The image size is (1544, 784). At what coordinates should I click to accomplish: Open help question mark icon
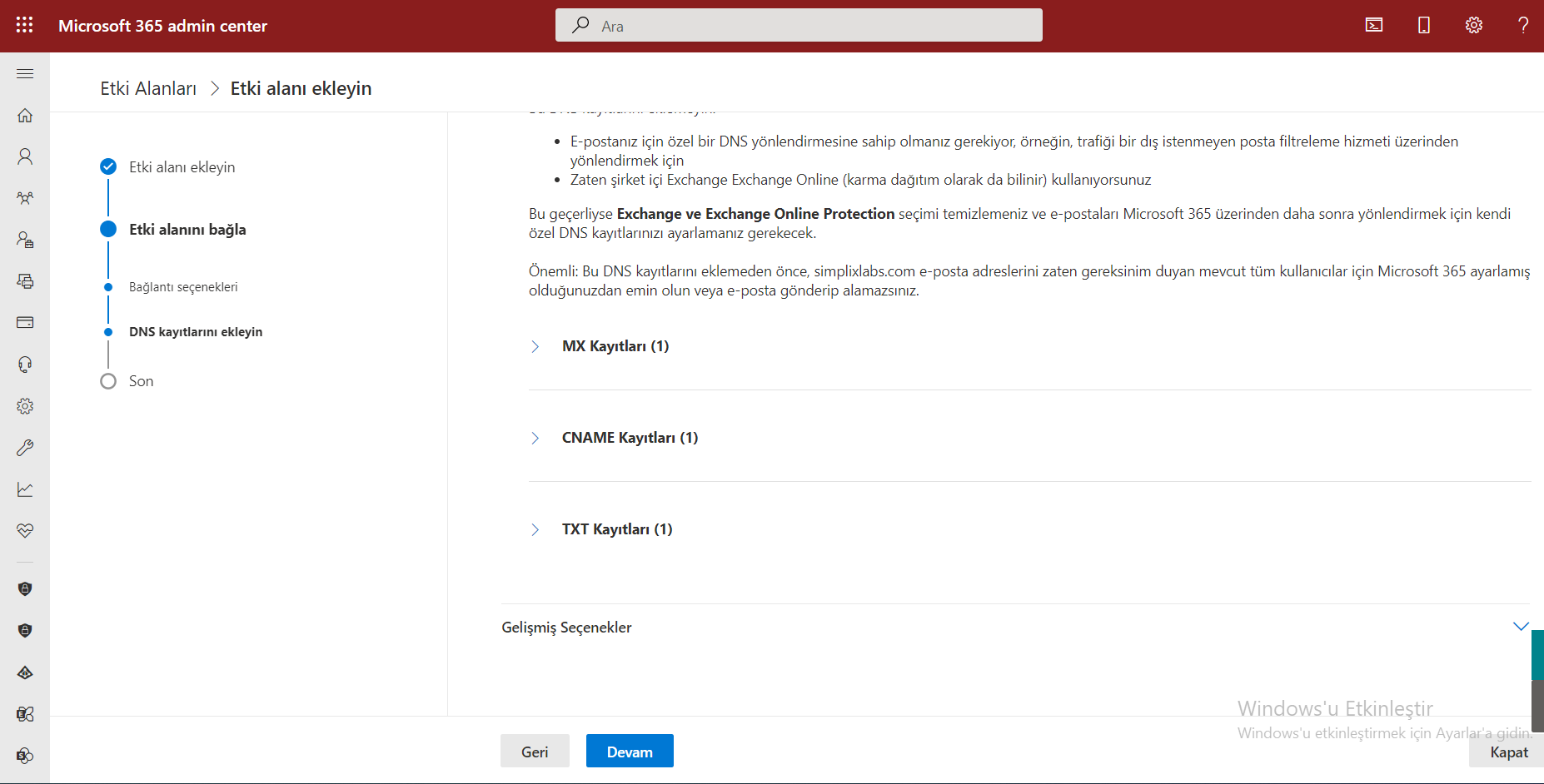(1523, 25)
